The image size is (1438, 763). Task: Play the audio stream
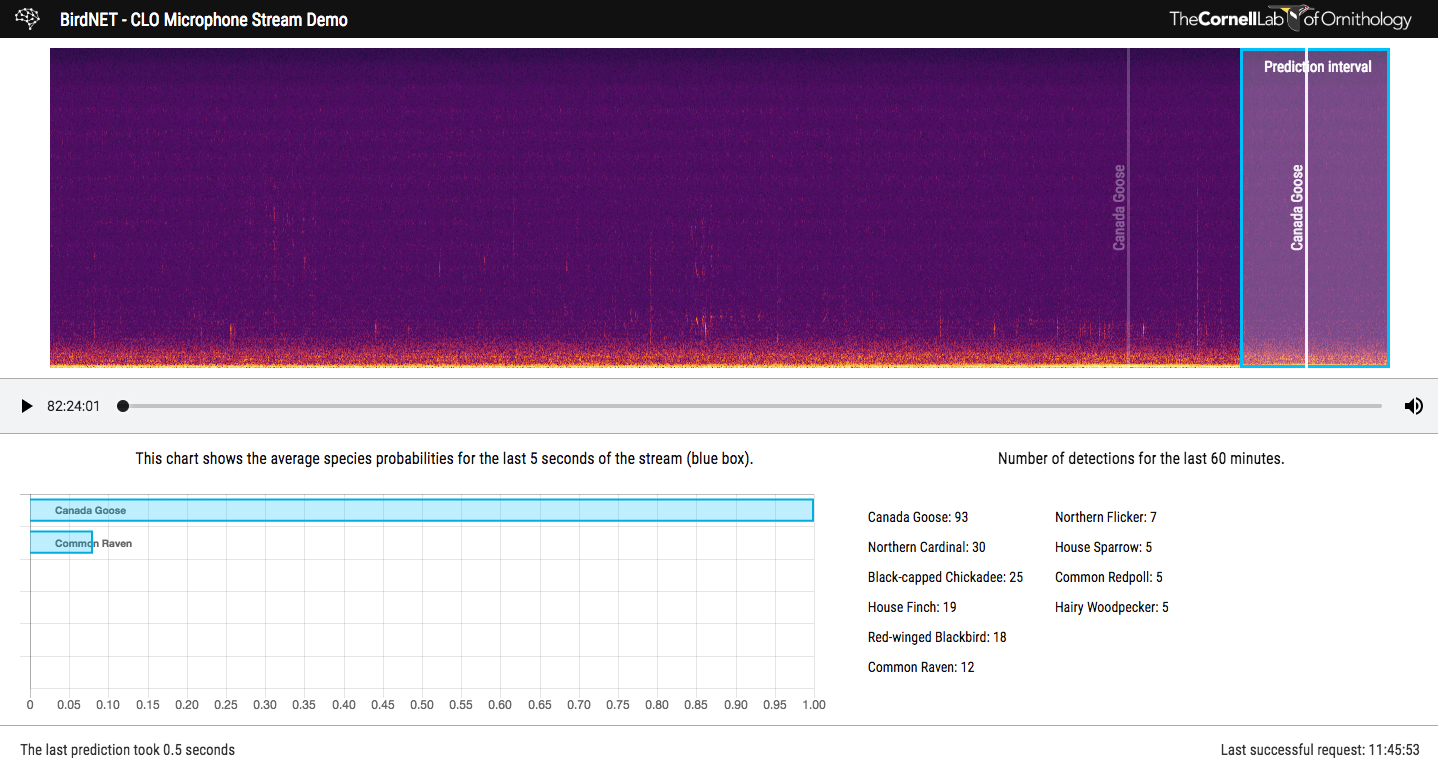coord(27,406)
